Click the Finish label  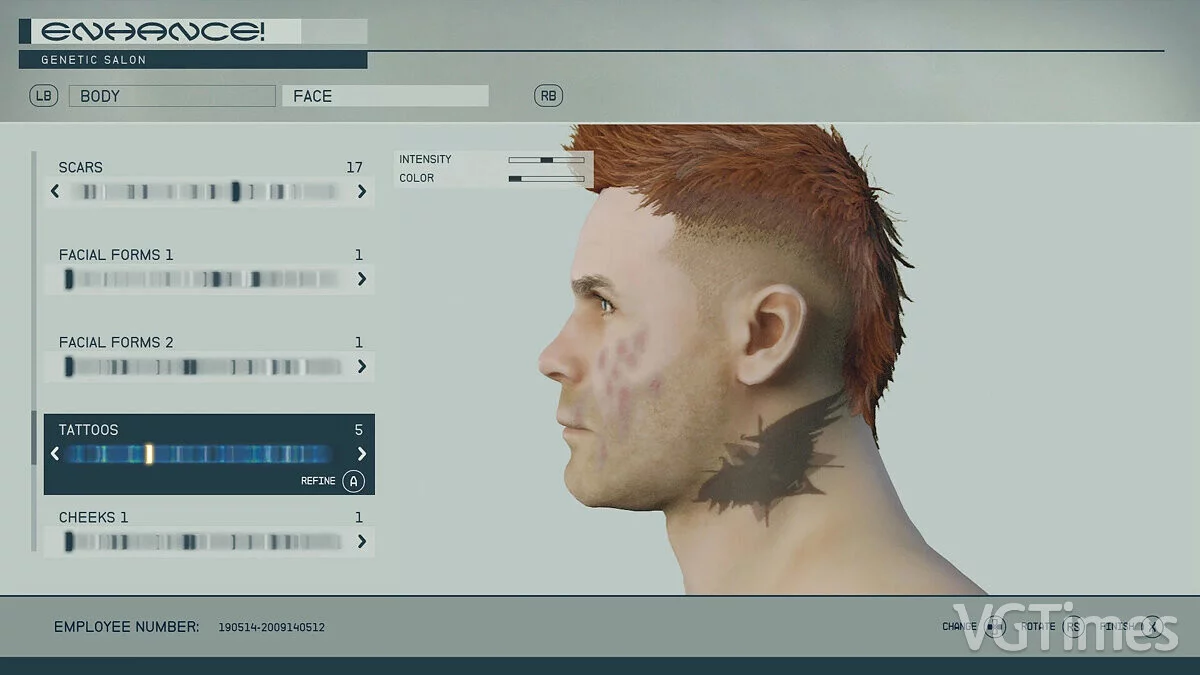tap(1117, 627)
